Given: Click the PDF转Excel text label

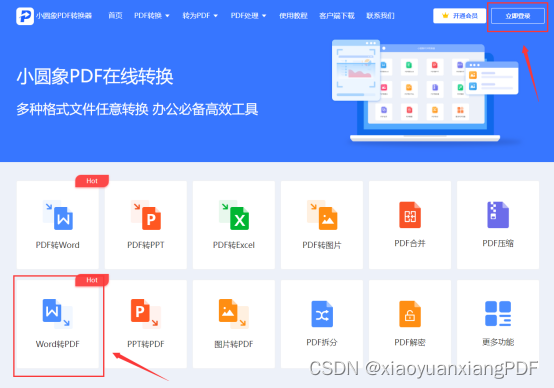Looking at the screenshot, I should click(x=234, y=245).
